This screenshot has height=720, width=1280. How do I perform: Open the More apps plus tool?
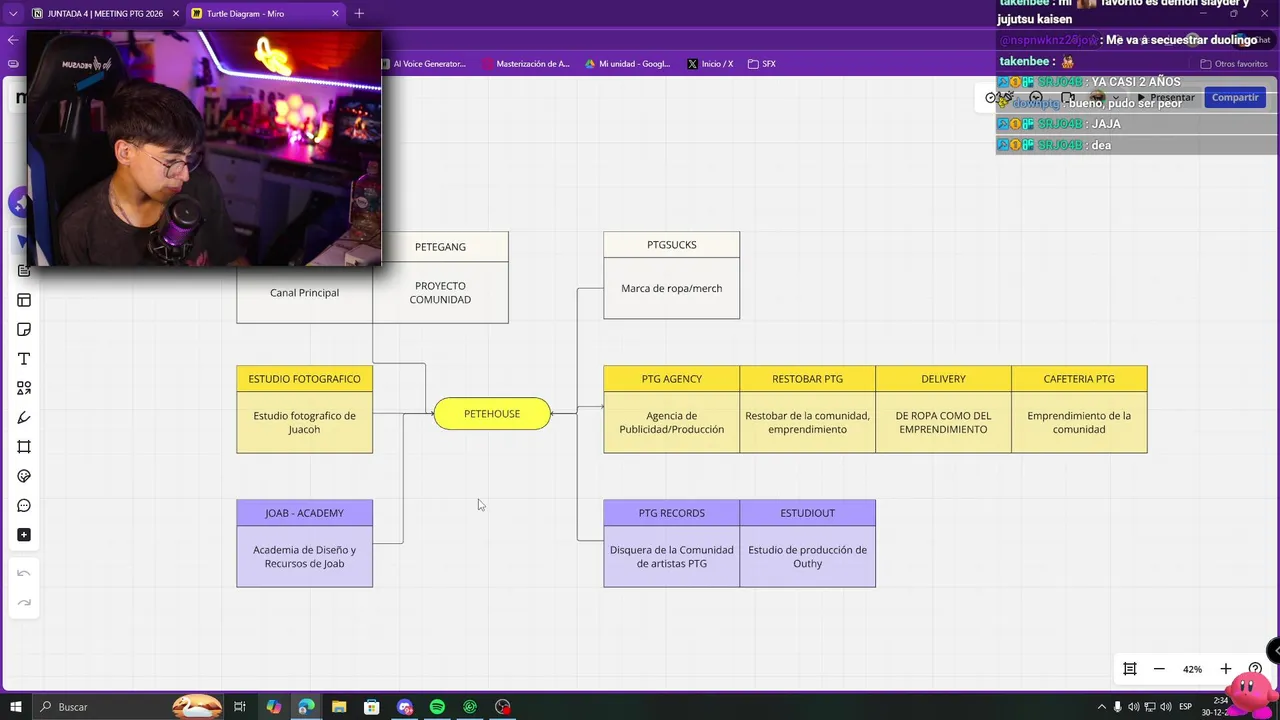(x=24, y=535)
